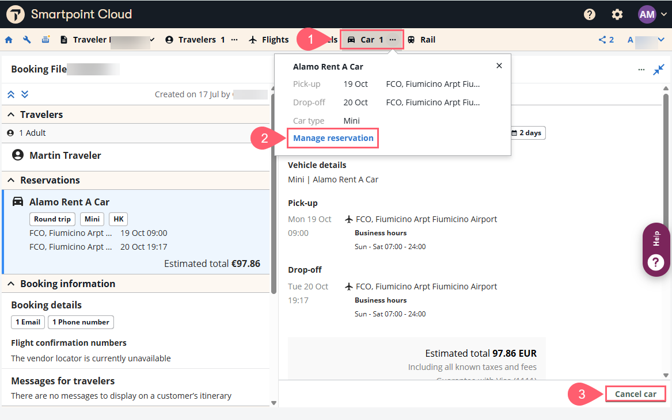This screenshot has height=420, width=672.
Task: Open the Traveler document dropdown
Action: pyautogui.click(x=107, y=40)
